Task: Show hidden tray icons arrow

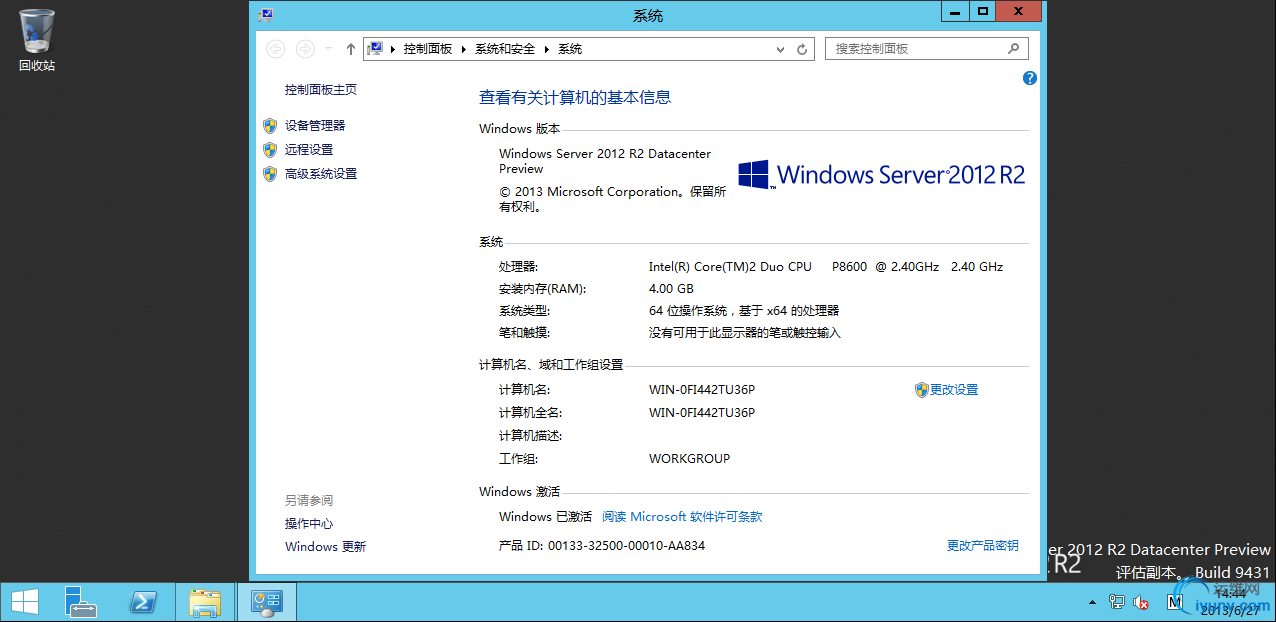Action: (1093, 602)
